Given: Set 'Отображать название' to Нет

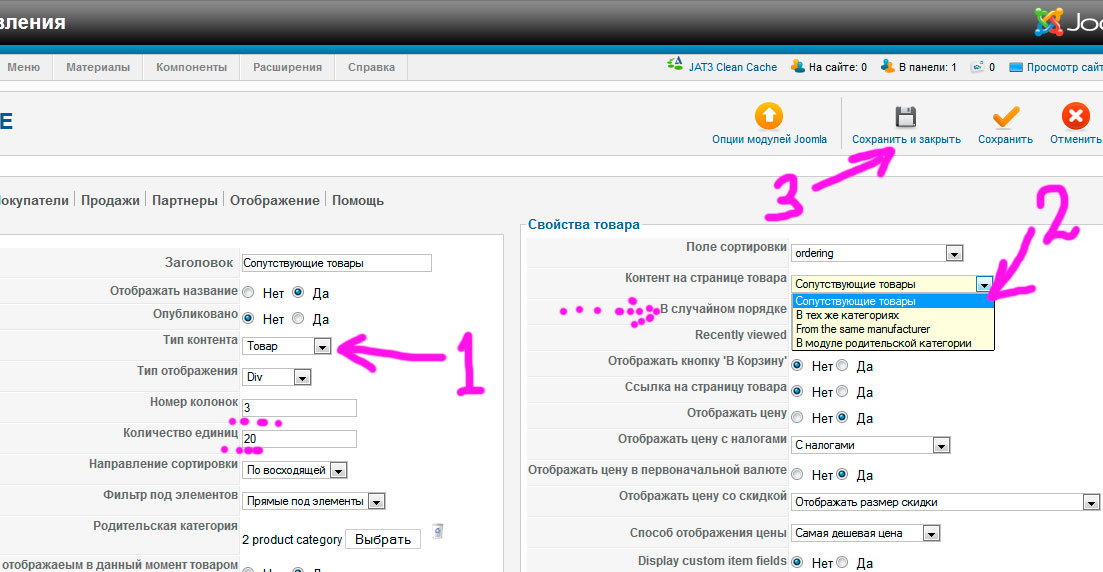Looking at the screenshot, I should tap(248, 292).
